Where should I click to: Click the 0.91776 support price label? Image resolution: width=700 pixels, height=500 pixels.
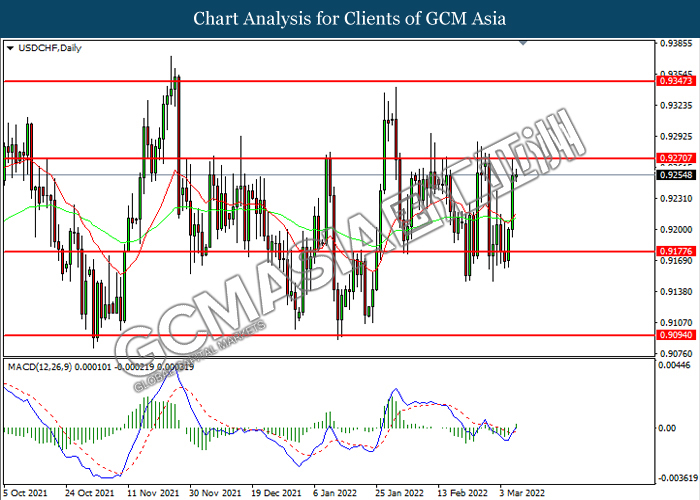[x=676, y=251]
